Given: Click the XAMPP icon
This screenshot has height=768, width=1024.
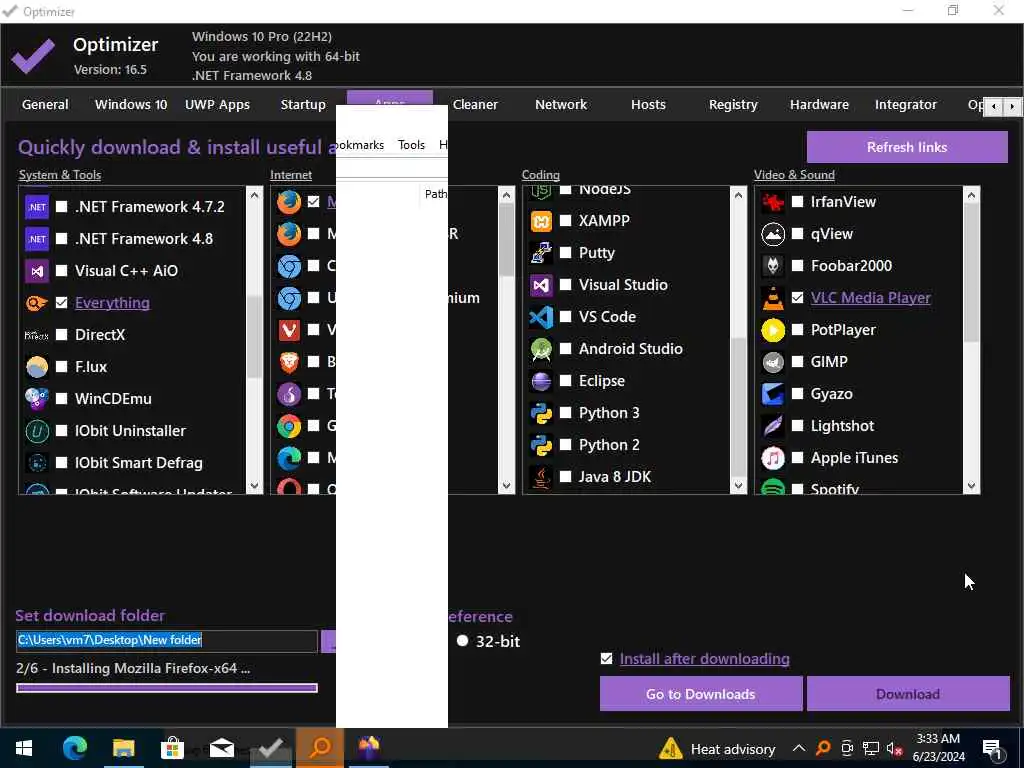Looking at the screenshot, I should (541, 221).
